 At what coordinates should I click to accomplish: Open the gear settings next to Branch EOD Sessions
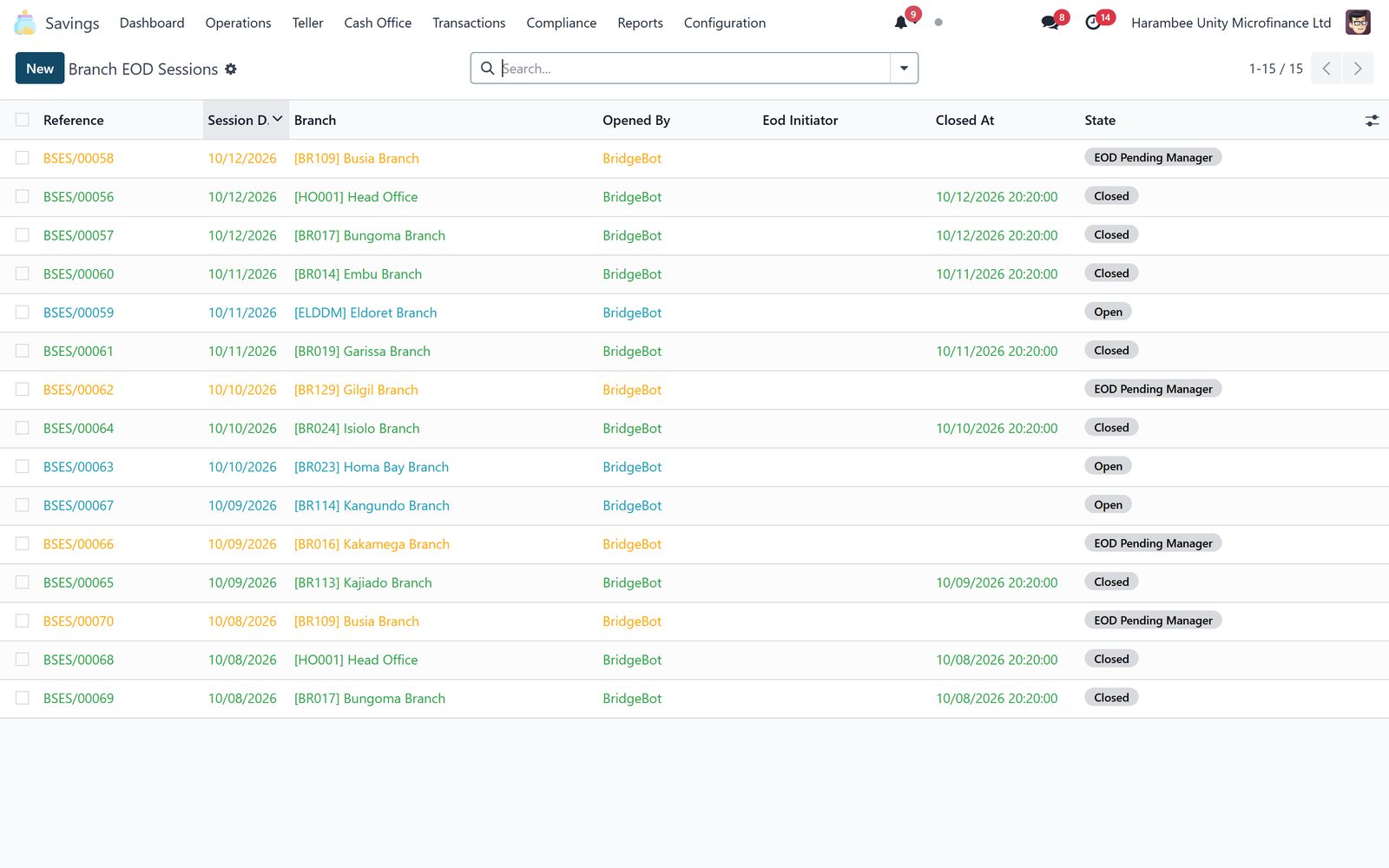231,69
